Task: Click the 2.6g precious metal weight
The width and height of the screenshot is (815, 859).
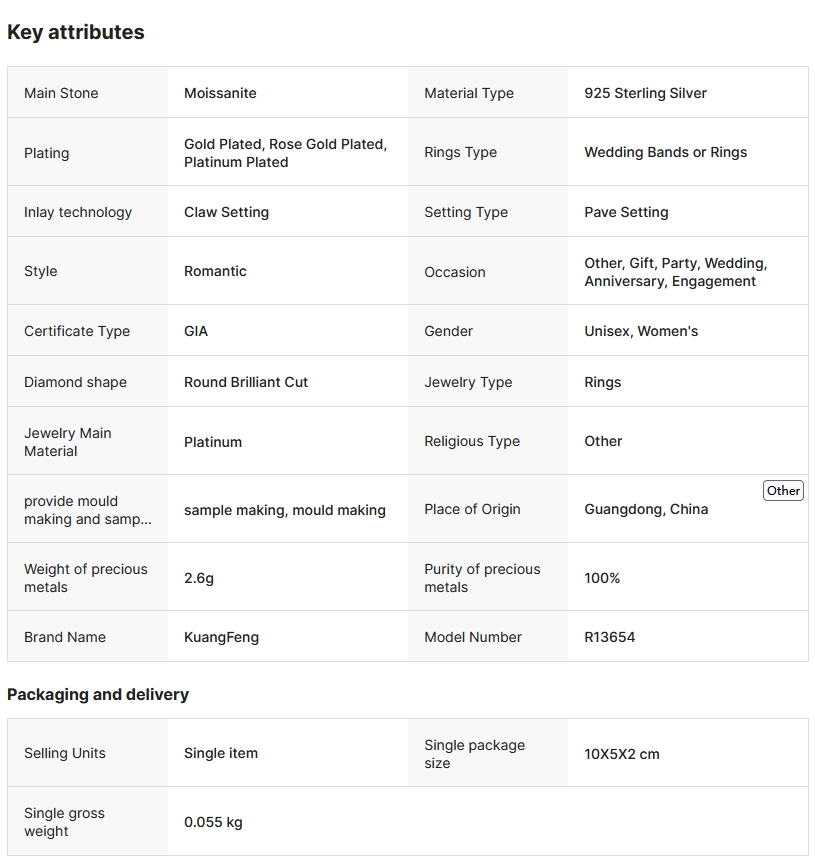Action: pyautogui.click(x=199, y=578)
